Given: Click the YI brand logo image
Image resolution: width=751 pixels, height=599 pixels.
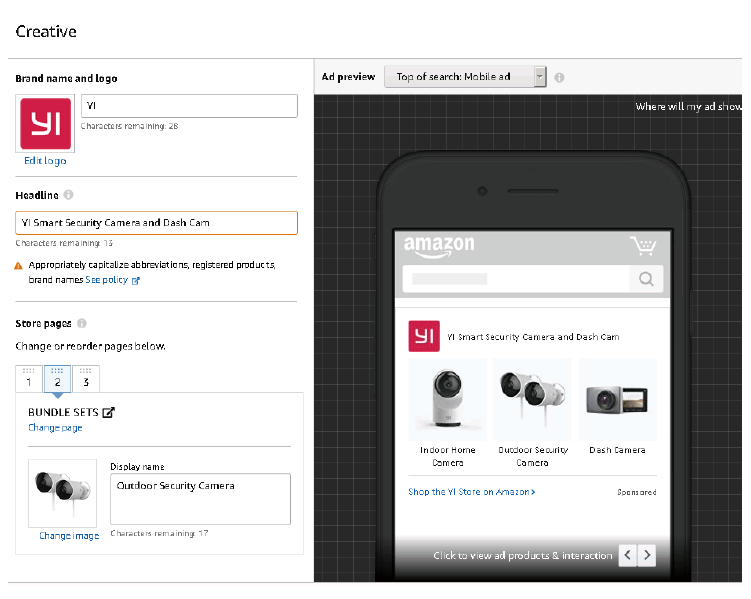Looking at the screenshot, I should click(46, 123).
